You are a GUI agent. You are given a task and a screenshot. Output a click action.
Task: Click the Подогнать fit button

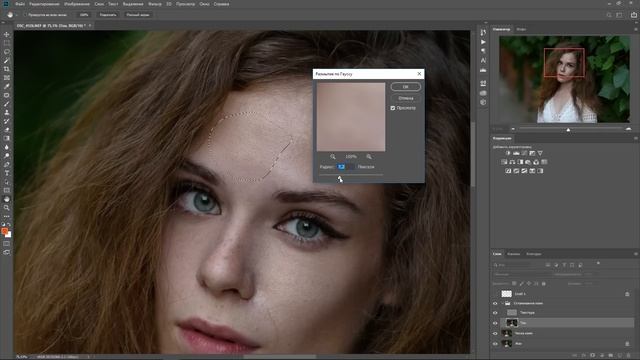(108, 15)
